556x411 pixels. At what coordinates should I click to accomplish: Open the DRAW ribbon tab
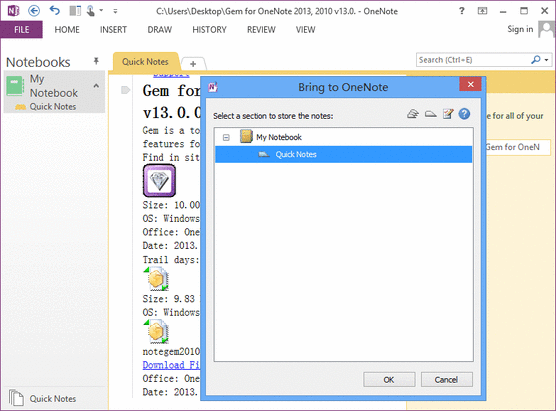[x=160, y=30]
